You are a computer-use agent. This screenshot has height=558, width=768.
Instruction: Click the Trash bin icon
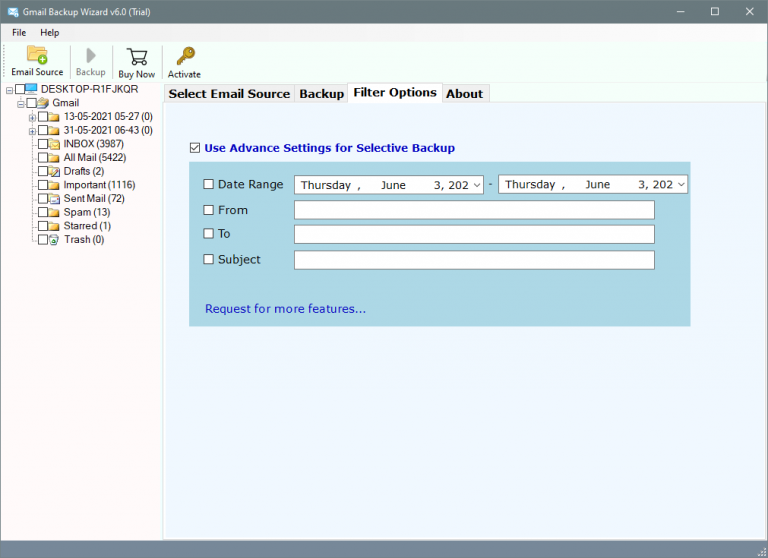54,240
